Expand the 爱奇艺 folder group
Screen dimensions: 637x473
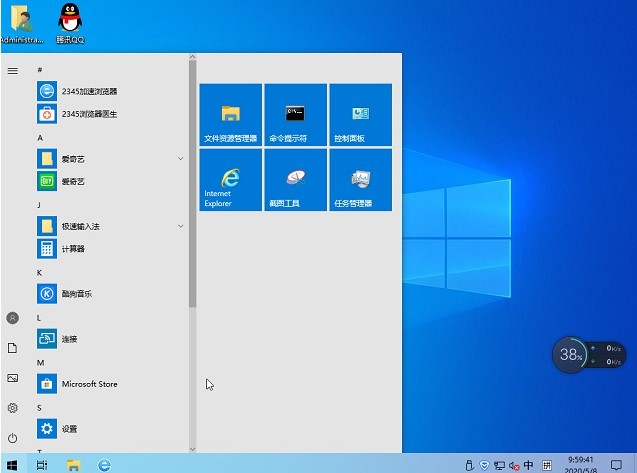[x=180, y=159]
